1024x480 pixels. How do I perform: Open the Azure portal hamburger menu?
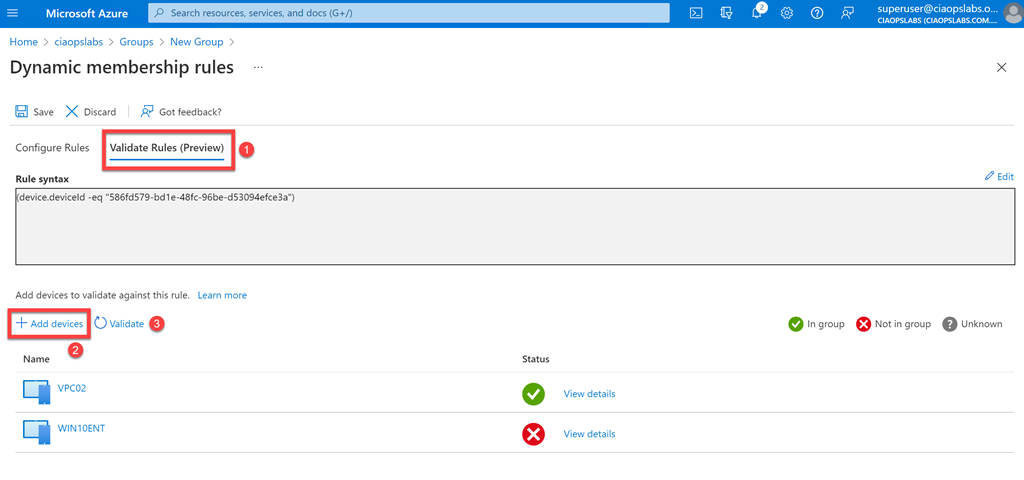tap(13, 12)
